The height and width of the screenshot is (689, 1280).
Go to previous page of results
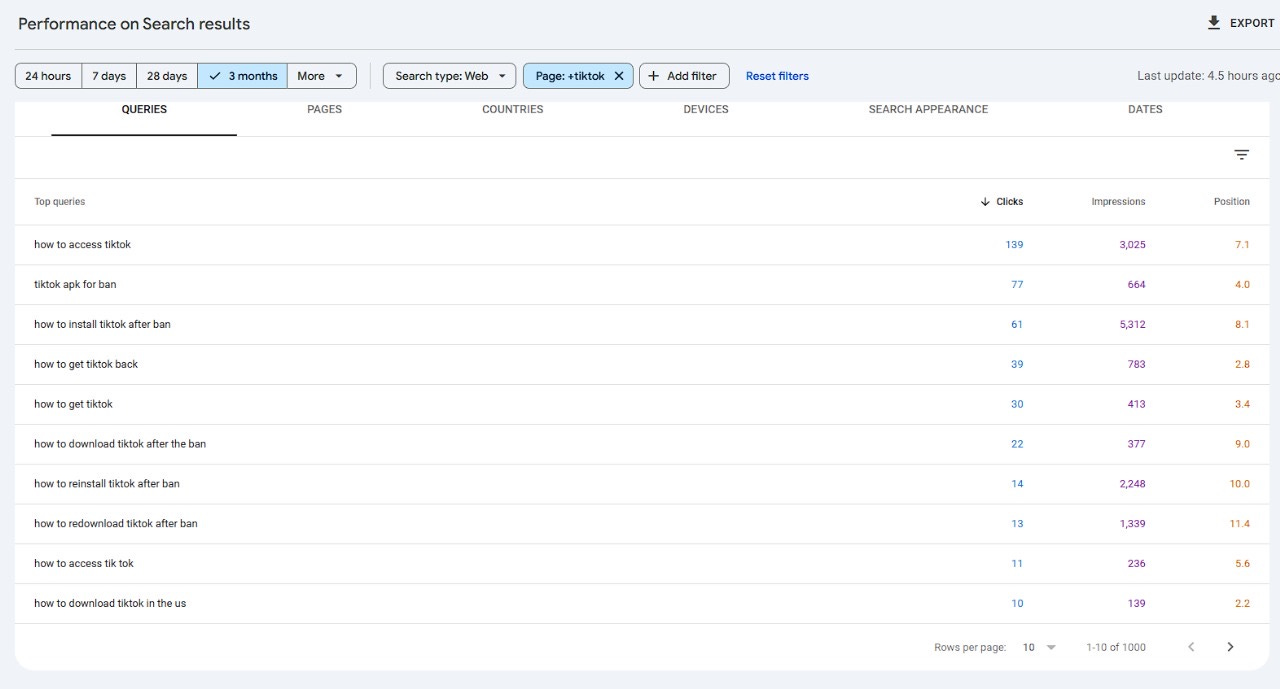pyautogui.click(x=1191, y=647)
